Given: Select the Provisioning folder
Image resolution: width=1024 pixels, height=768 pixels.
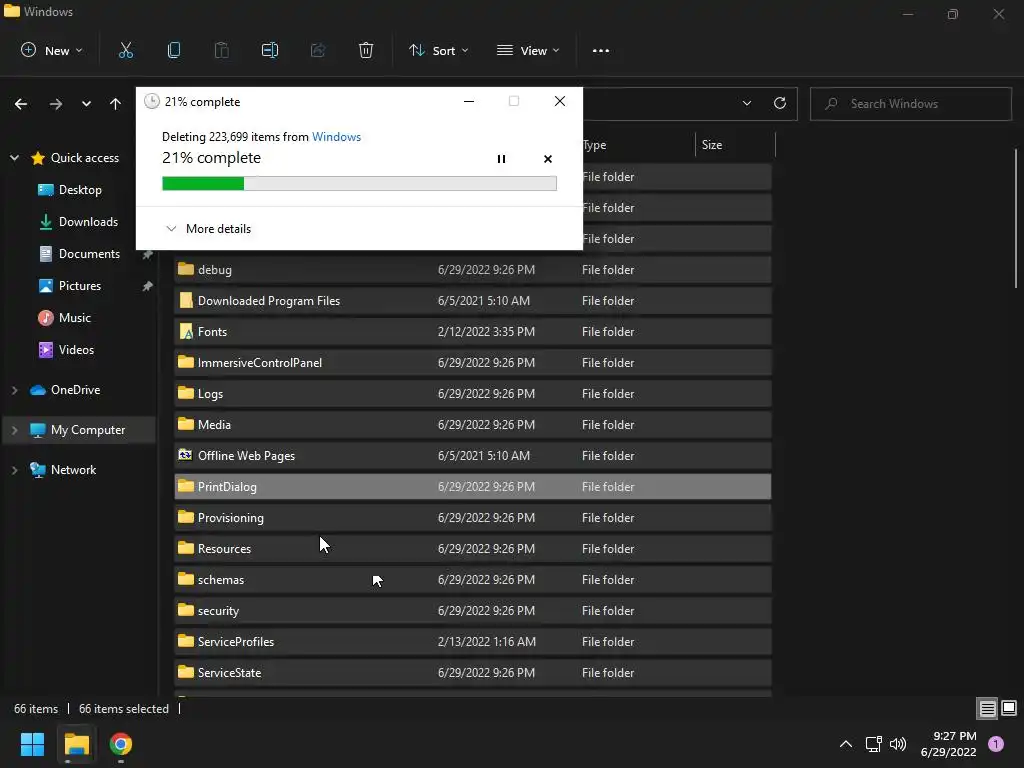Looking at the screenshot, I should pyautogui.click(x=473, y=518).
